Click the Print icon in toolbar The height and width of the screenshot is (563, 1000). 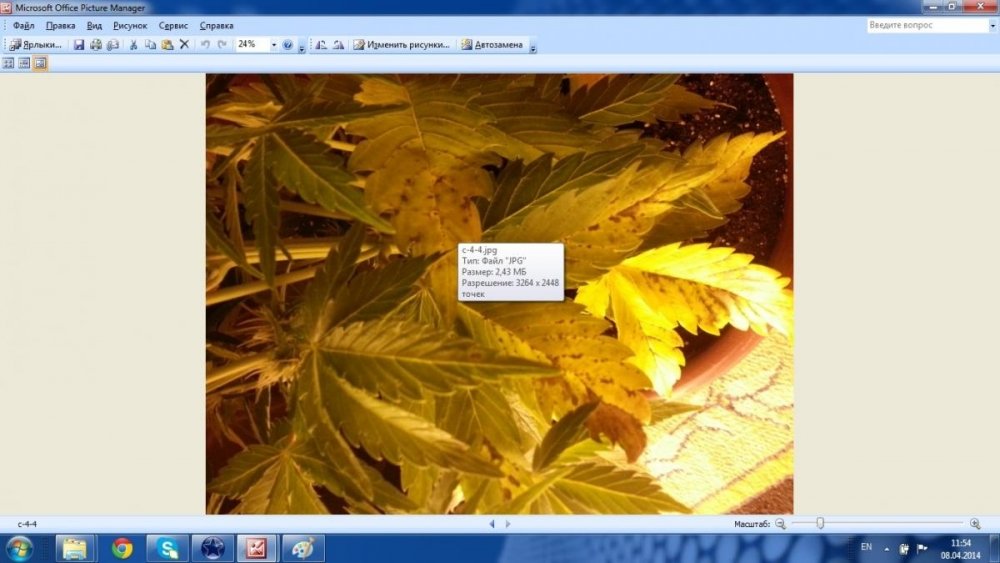click(x=96, y=45)
